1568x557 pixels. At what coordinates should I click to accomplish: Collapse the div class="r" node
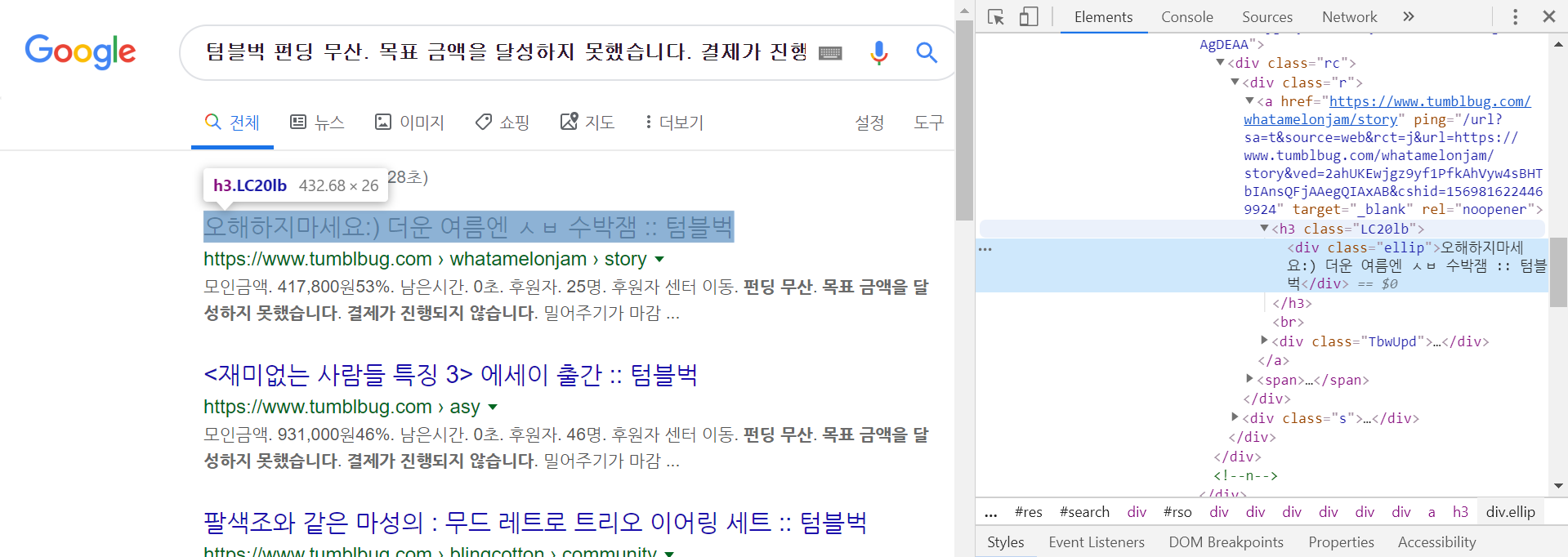coord(1235,82)
